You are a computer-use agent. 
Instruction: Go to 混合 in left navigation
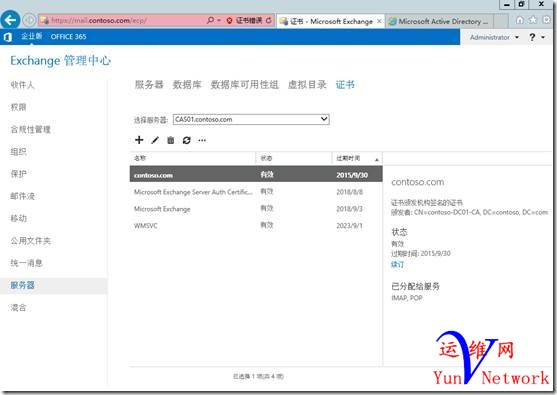coord(18,308)
